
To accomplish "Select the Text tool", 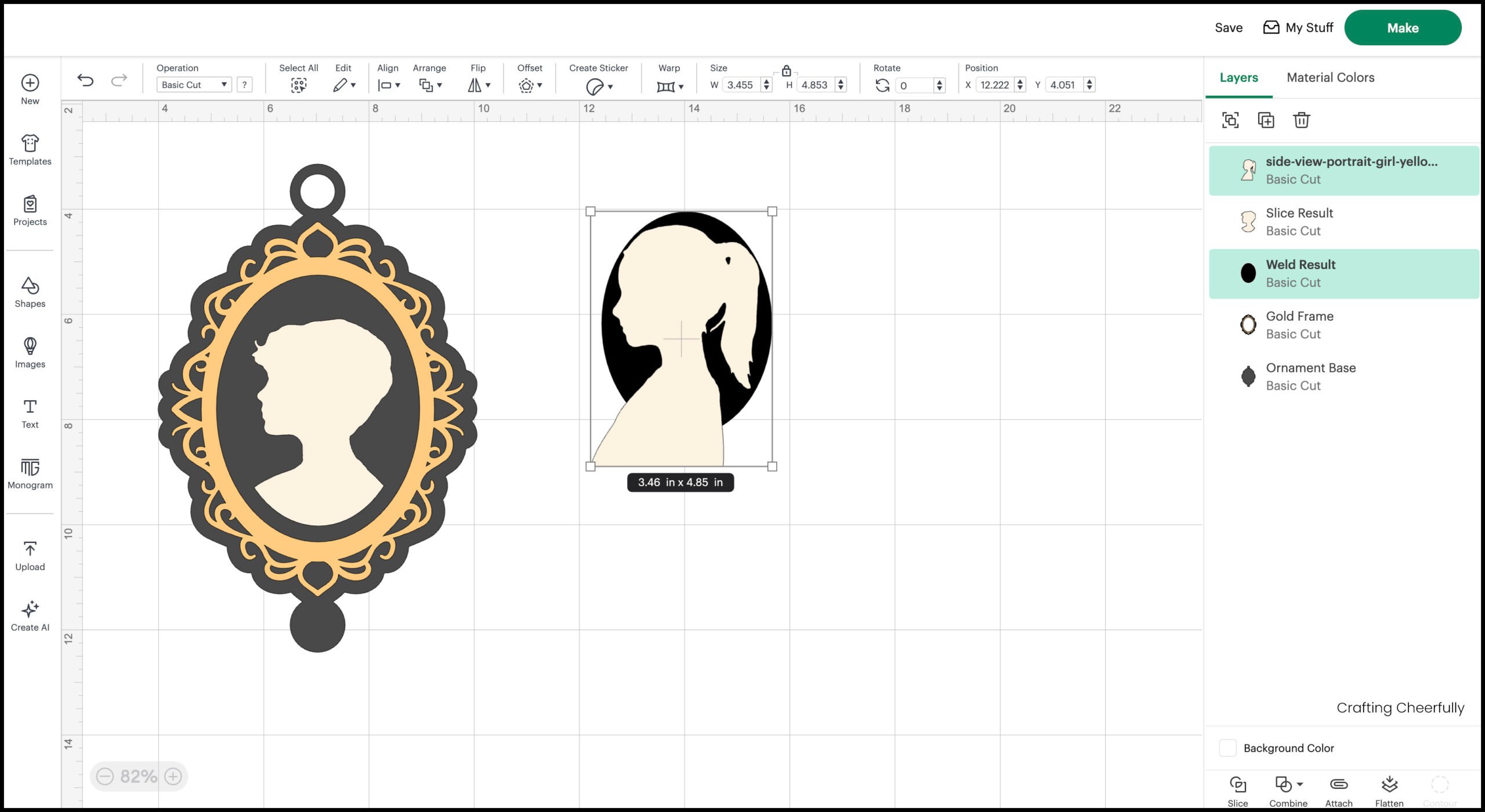I will pyautogui.click(x=30, y=413).
